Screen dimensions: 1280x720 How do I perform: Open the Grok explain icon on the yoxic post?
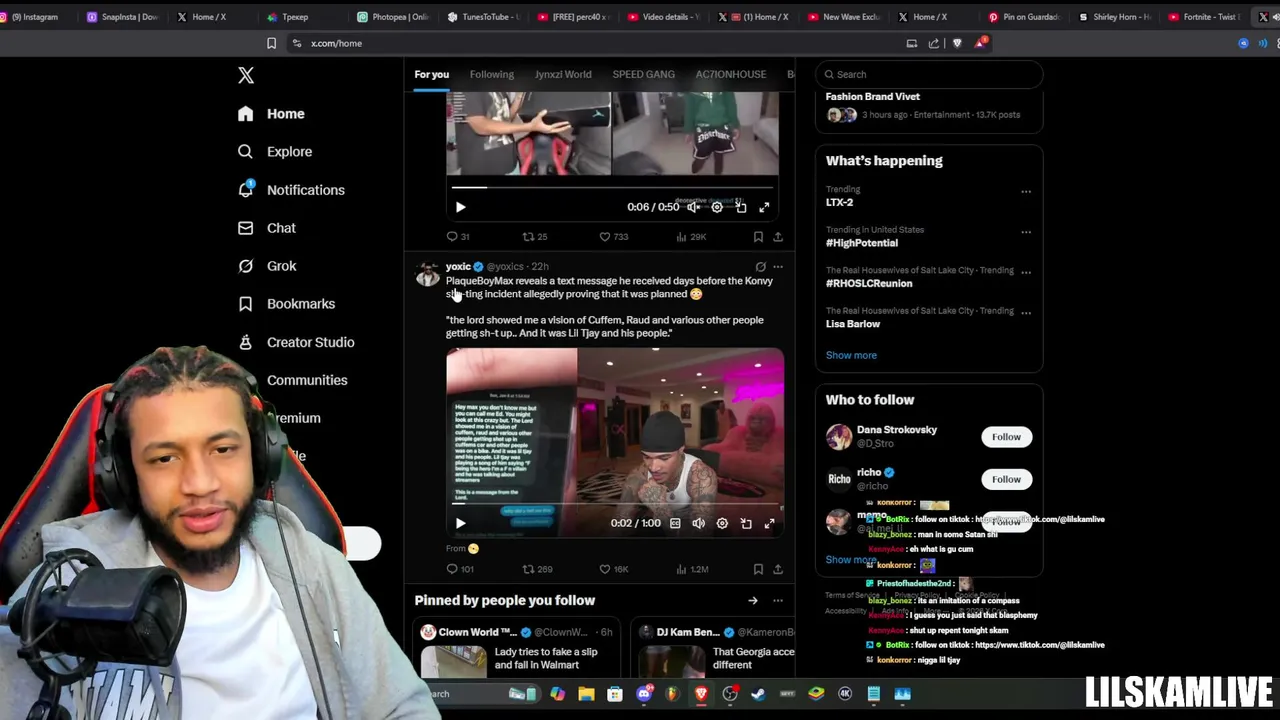coord(760,267)
